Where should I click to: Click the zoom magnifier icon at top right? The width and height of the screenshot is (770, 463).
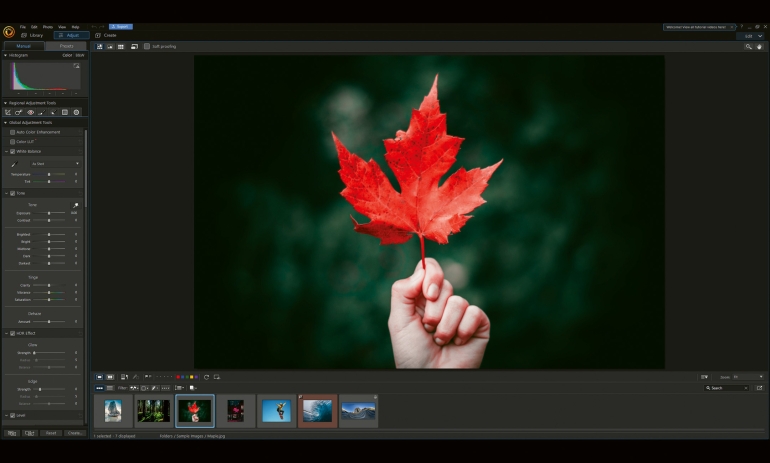(748, 46)
